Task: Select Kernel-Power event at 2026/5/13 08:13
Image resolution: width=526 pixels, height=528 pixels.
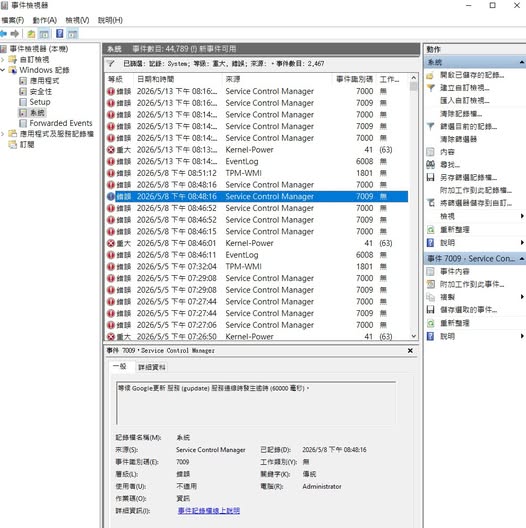Action: tap(257, 150)
